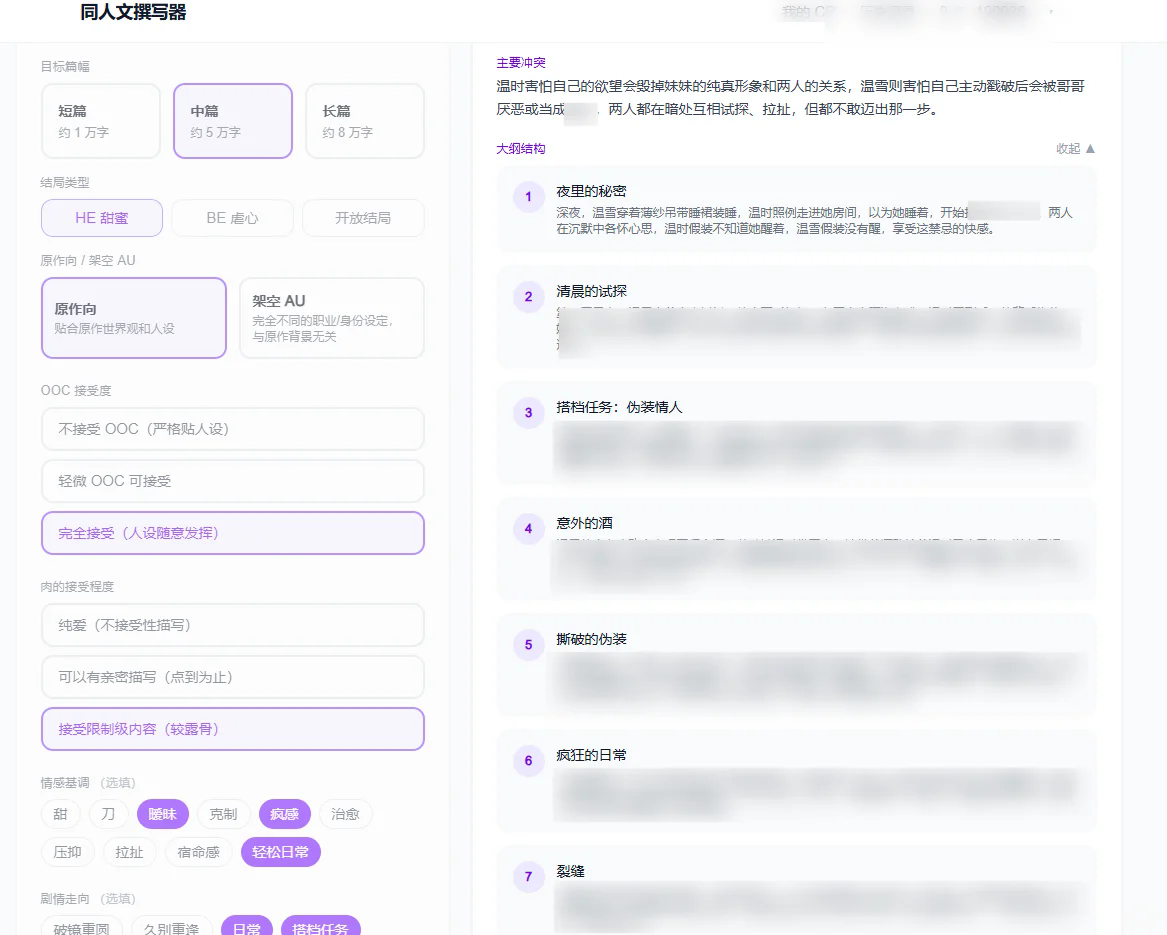Toggle the 轻松日常 mood tag
The image size is (1167, 935).
(281, 852)
